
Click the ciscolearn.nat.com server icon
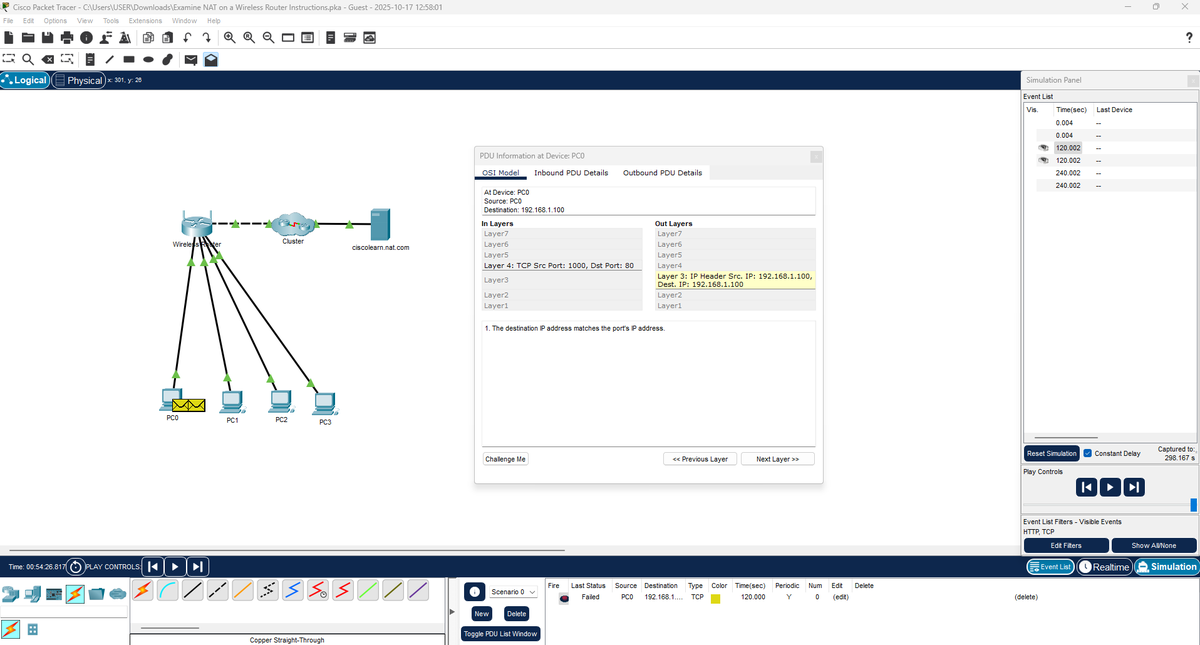click(380, 224)
